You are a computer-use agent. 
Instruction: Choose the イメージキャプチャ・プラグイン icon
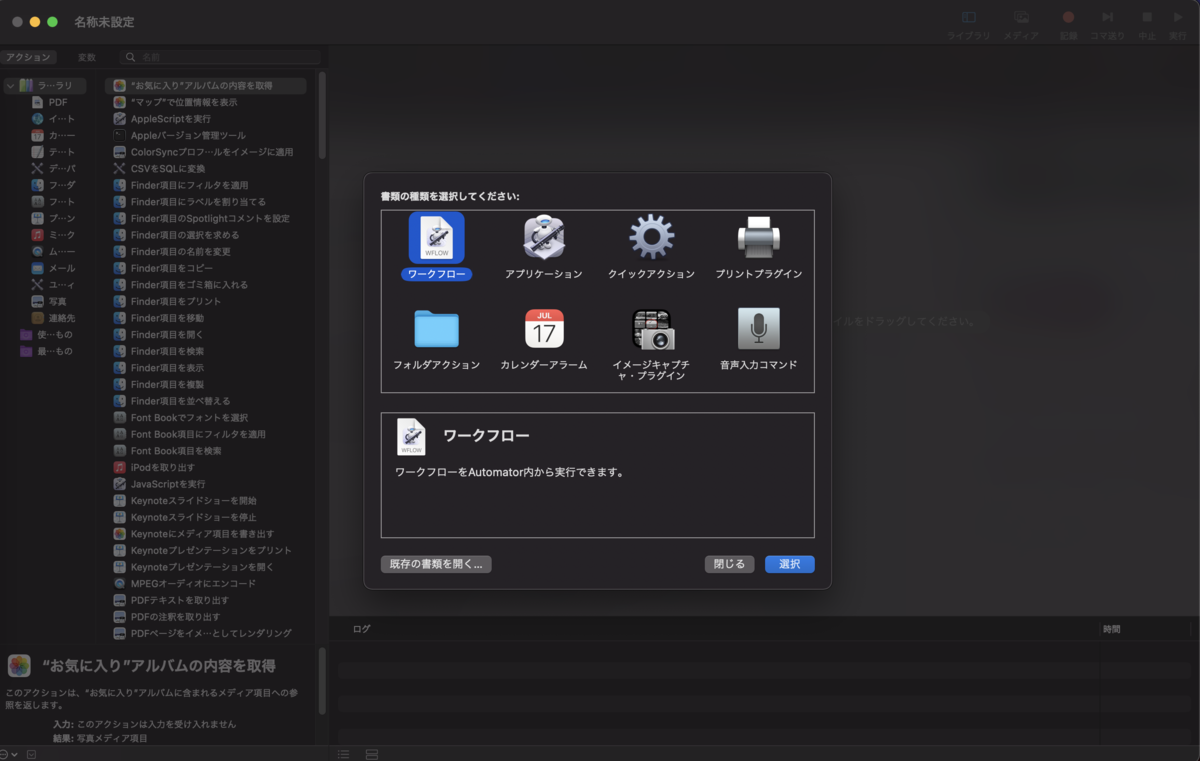tap(651, 329)
